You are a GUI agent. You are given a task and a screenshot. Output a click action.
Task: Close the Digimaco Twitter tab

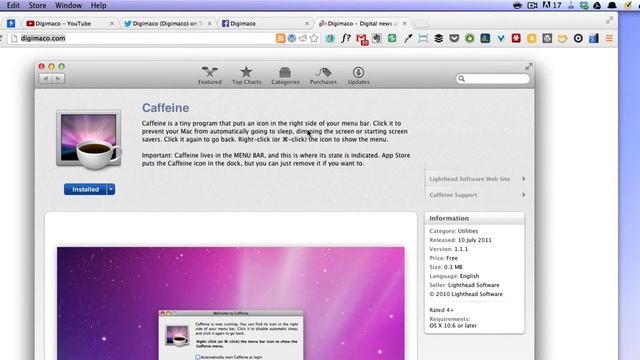[209, 24]
